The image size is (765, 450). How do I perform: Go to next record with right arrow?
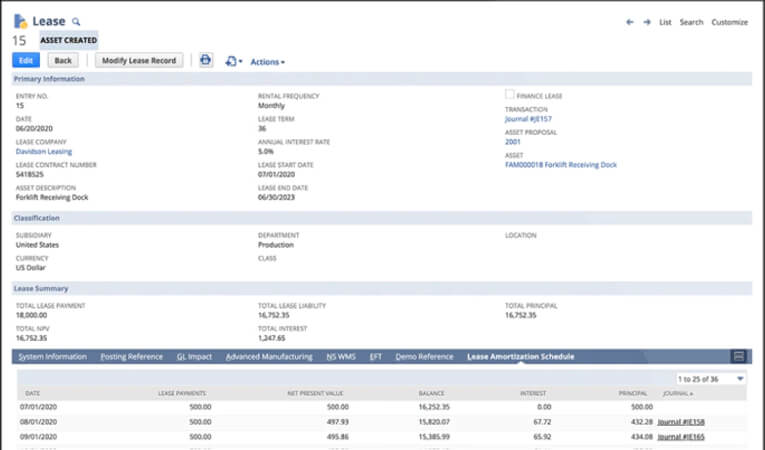646,22
